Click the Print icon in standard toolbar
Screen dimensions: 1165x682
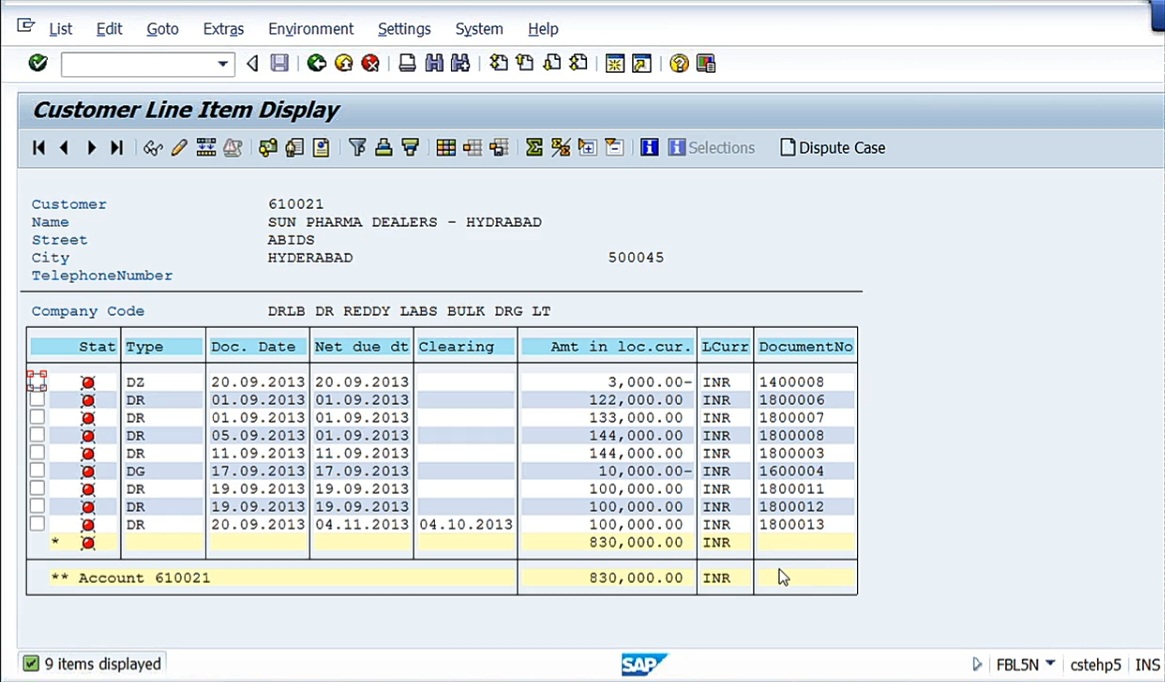tap(407, 63)
